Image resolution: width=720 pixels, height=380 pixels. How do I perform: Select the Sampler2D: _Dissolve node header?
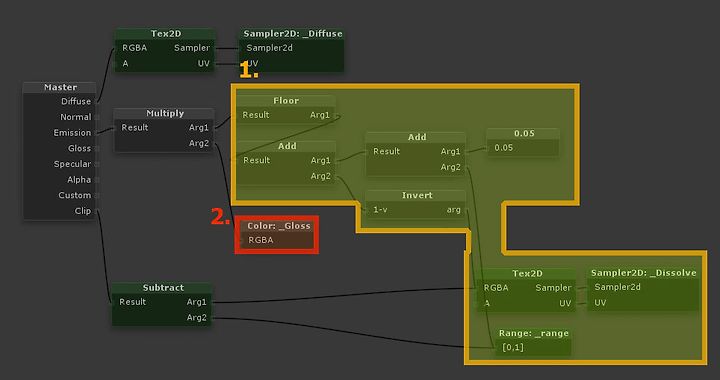coord(643,273)
